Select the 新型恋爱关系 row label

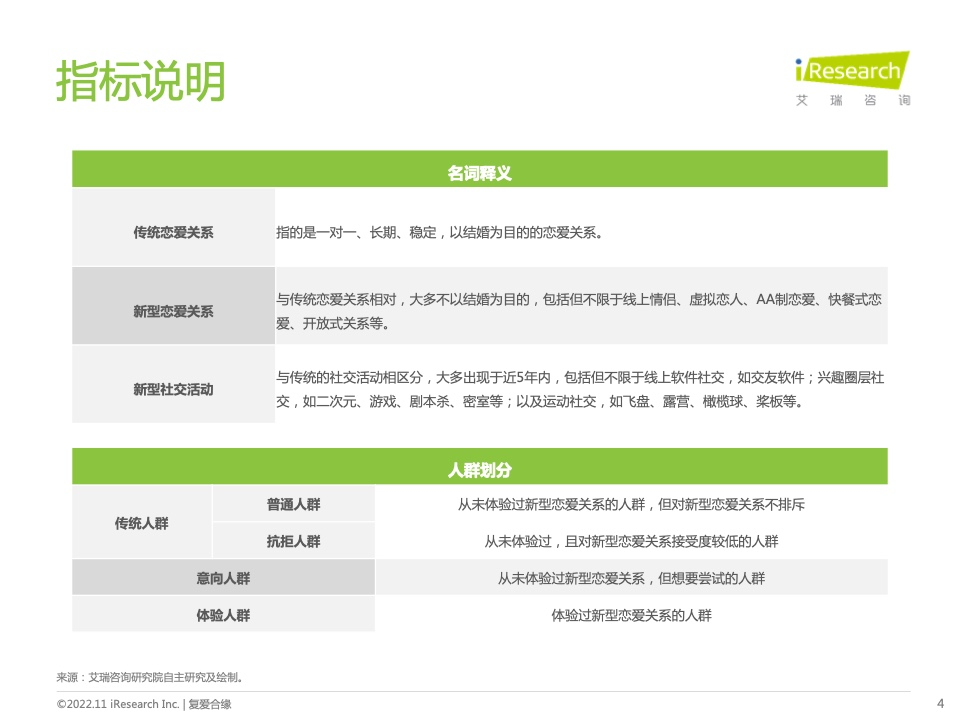tap(173, 306)
